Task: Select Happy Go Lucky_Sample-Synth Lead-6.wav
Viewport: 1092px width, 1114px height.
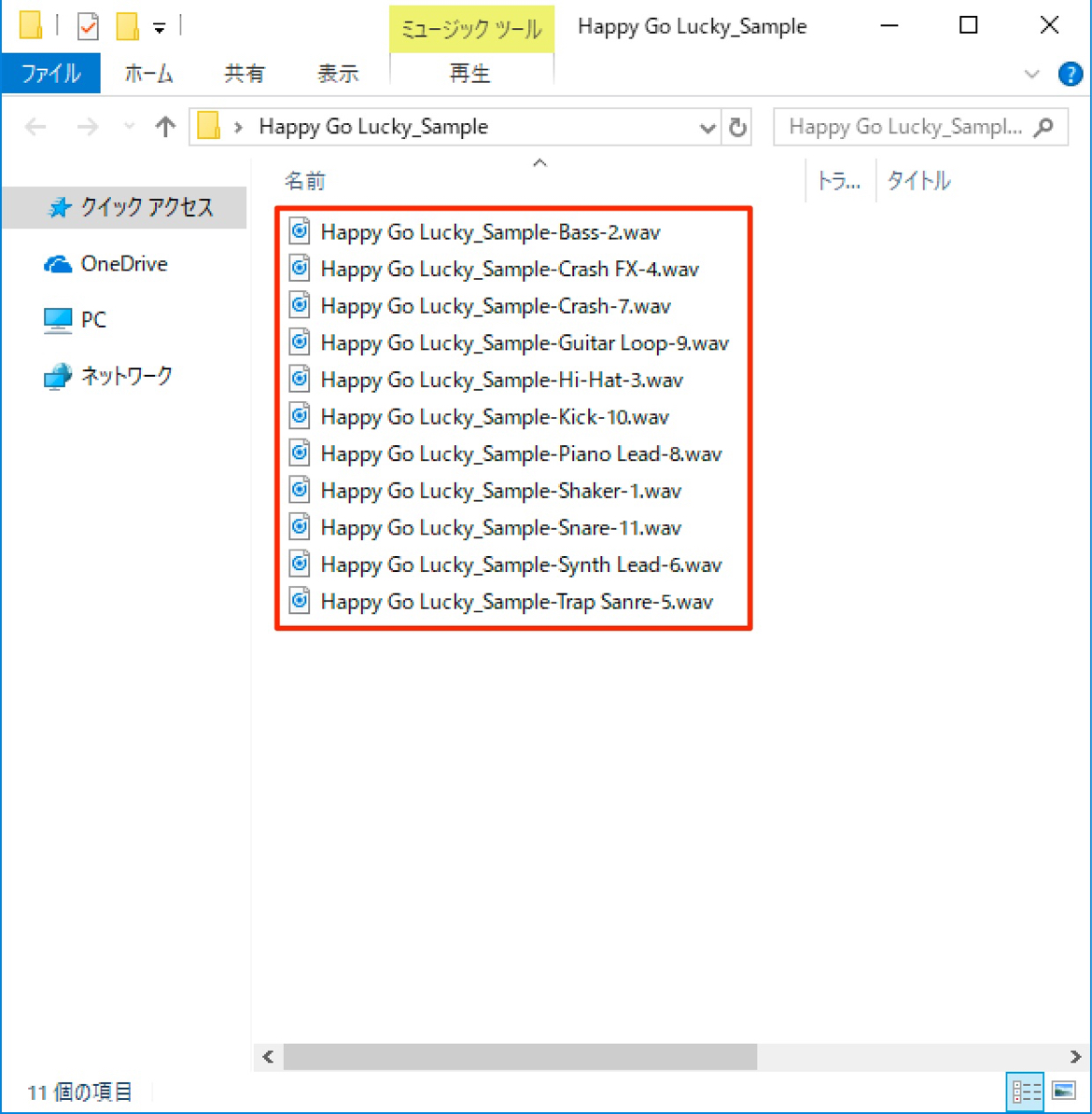Action: [x=521, y=564]
